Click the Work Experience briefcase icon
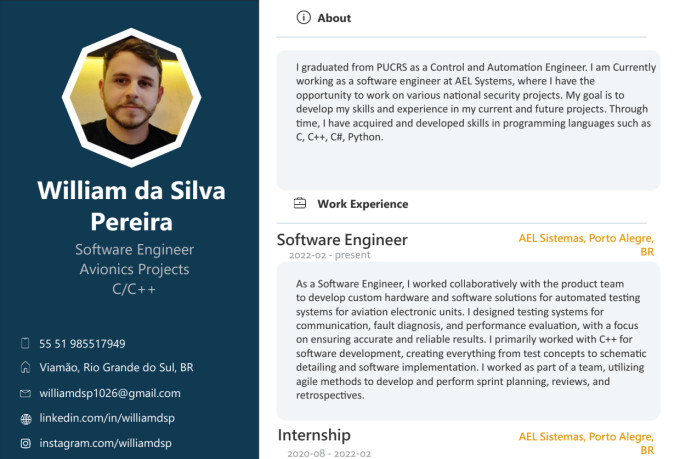The height and width of the screenshot is (459, 680). pyautogui.click(x=300, y=204)
